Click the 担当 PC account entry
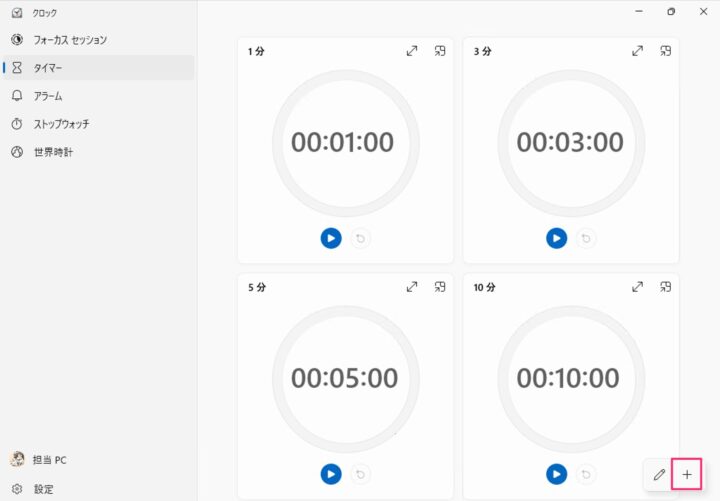This screenshot has width=720, height=501. [49, 460]
